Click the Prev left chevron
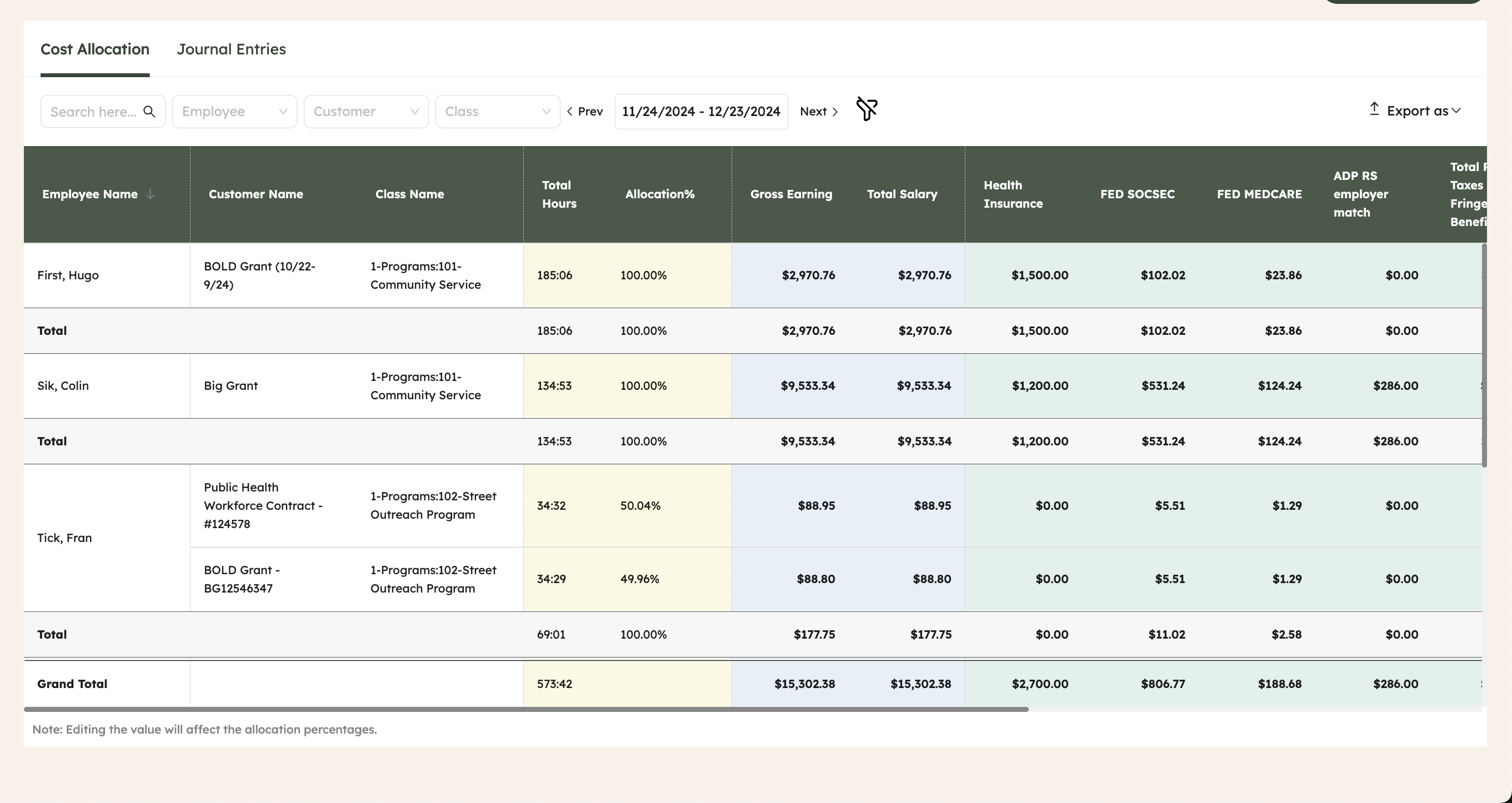Screen dimensions: 1512x803 click(x=570, y=112)
